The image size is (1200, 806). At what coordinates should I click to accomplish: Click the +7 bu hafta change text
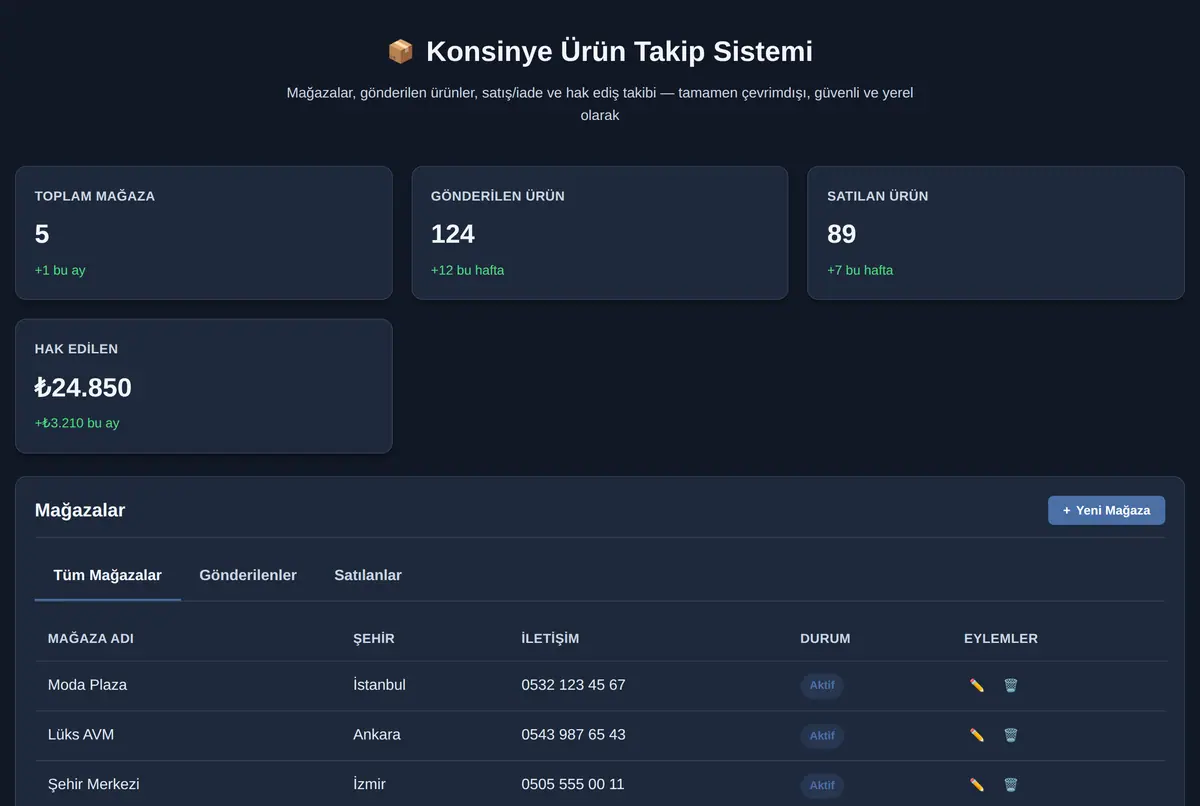(x=860, y=270)
